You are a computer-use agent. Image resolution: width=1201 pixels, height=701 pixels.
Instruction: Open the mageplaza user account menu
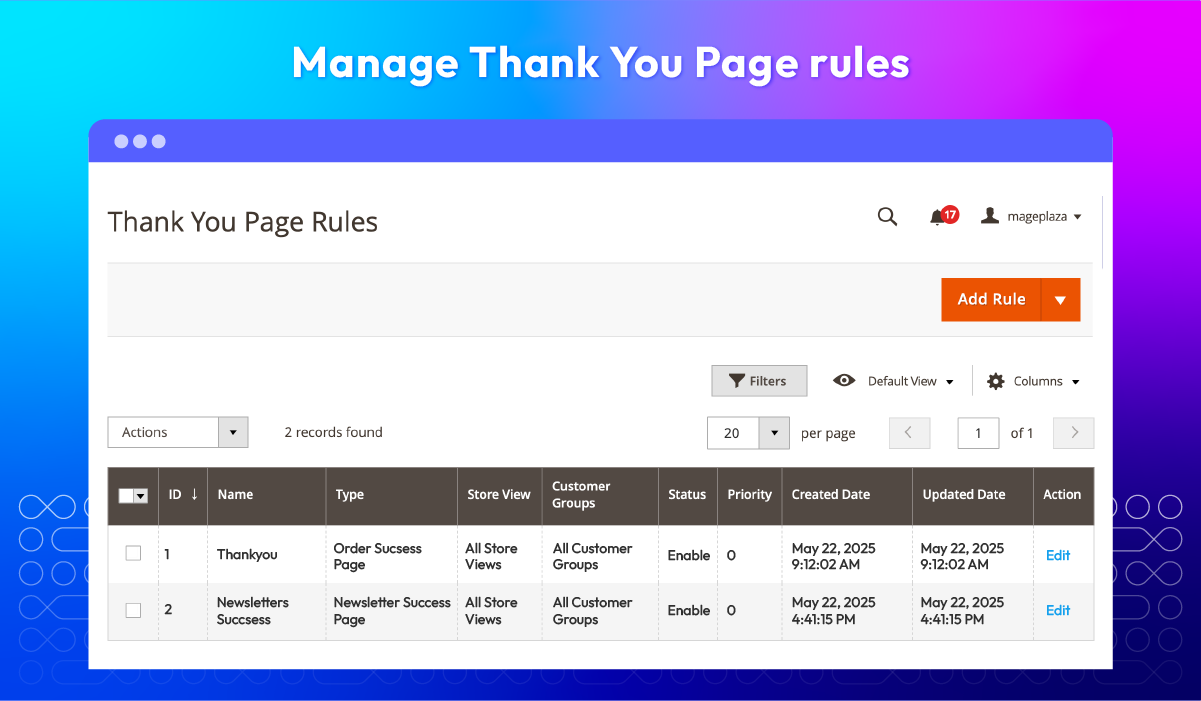1031,216
